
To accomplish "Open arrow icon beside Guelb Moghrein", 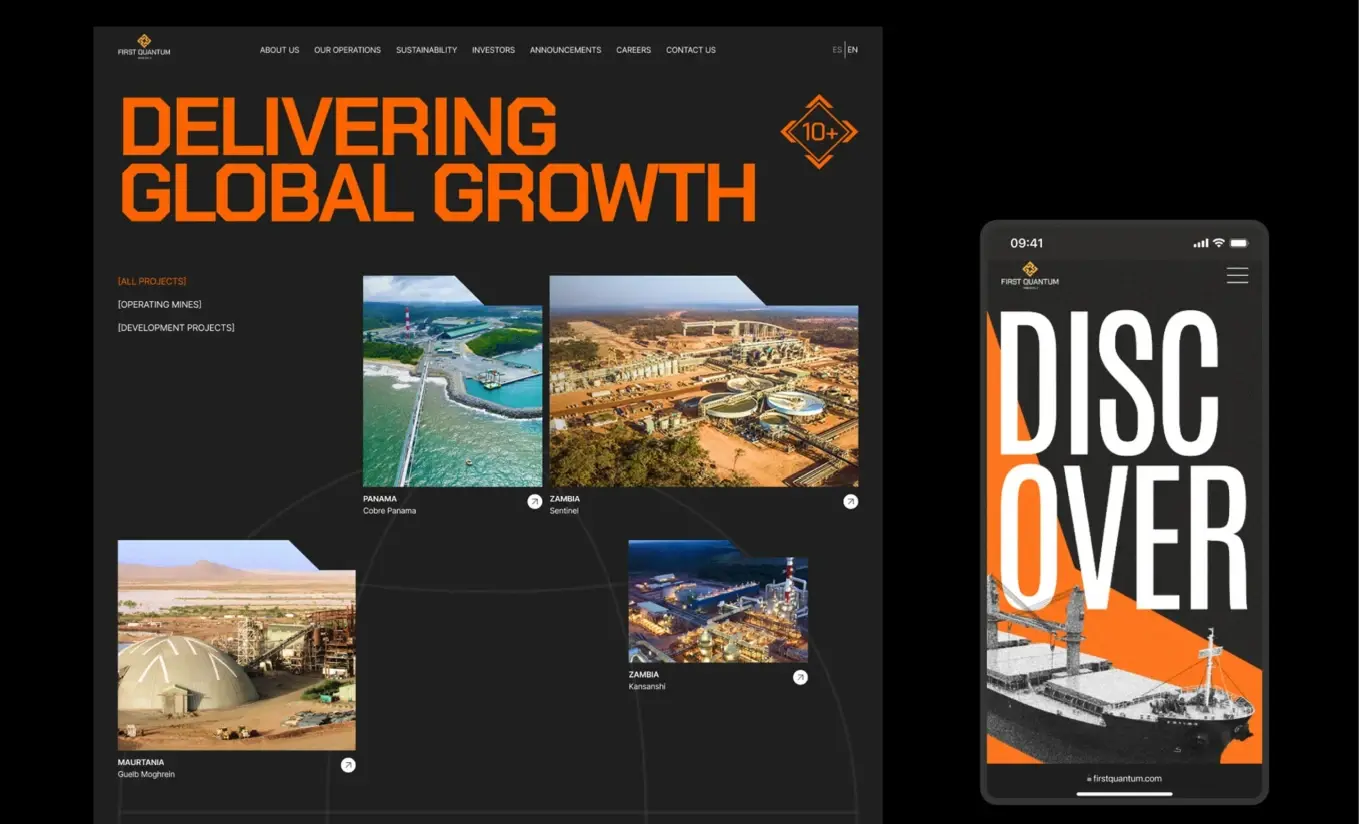I will click(x=348, y=765).
